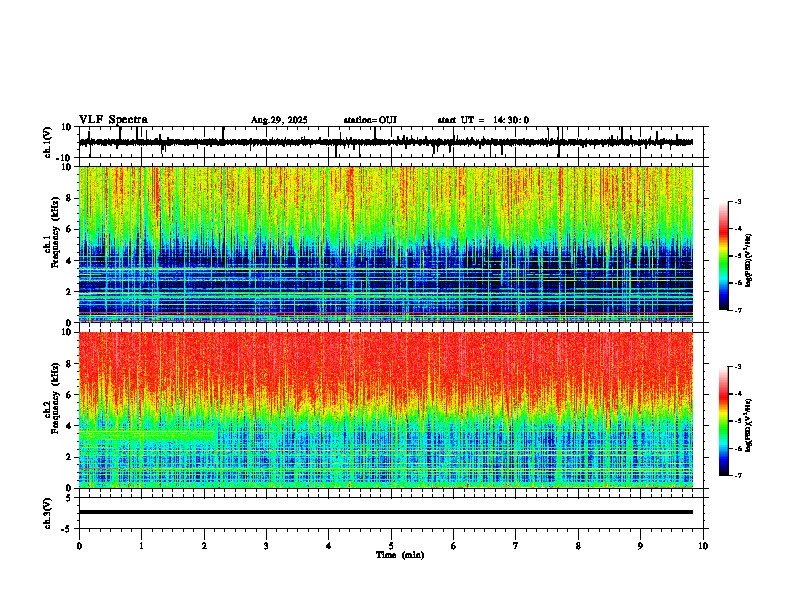Click the ch.2 'Frequency (kHz)' axis label

[55, 398]
